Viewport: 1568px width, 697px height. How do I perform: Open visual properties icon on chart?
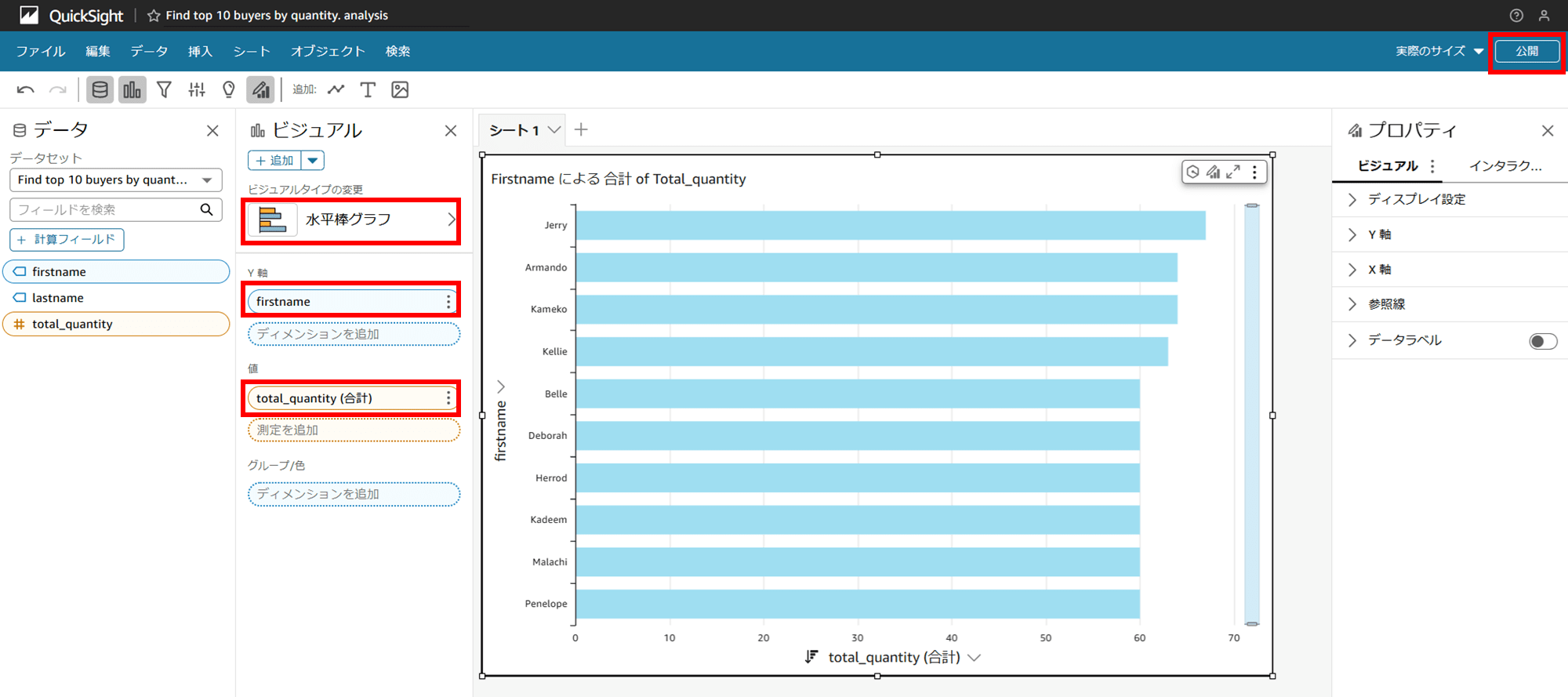tap(1213, 172)
